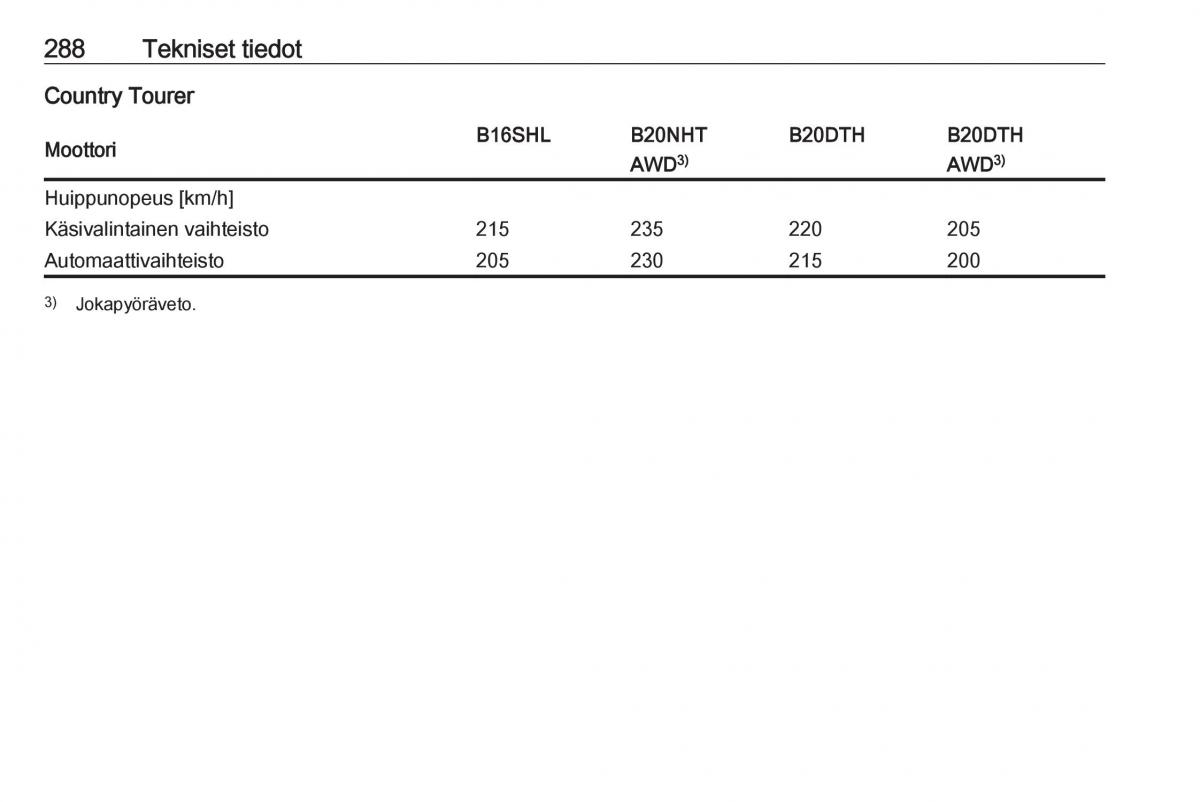Click manual gearbox value 235
The width and height of the screenshot is (1200, 802).
(x=647, y=229)
